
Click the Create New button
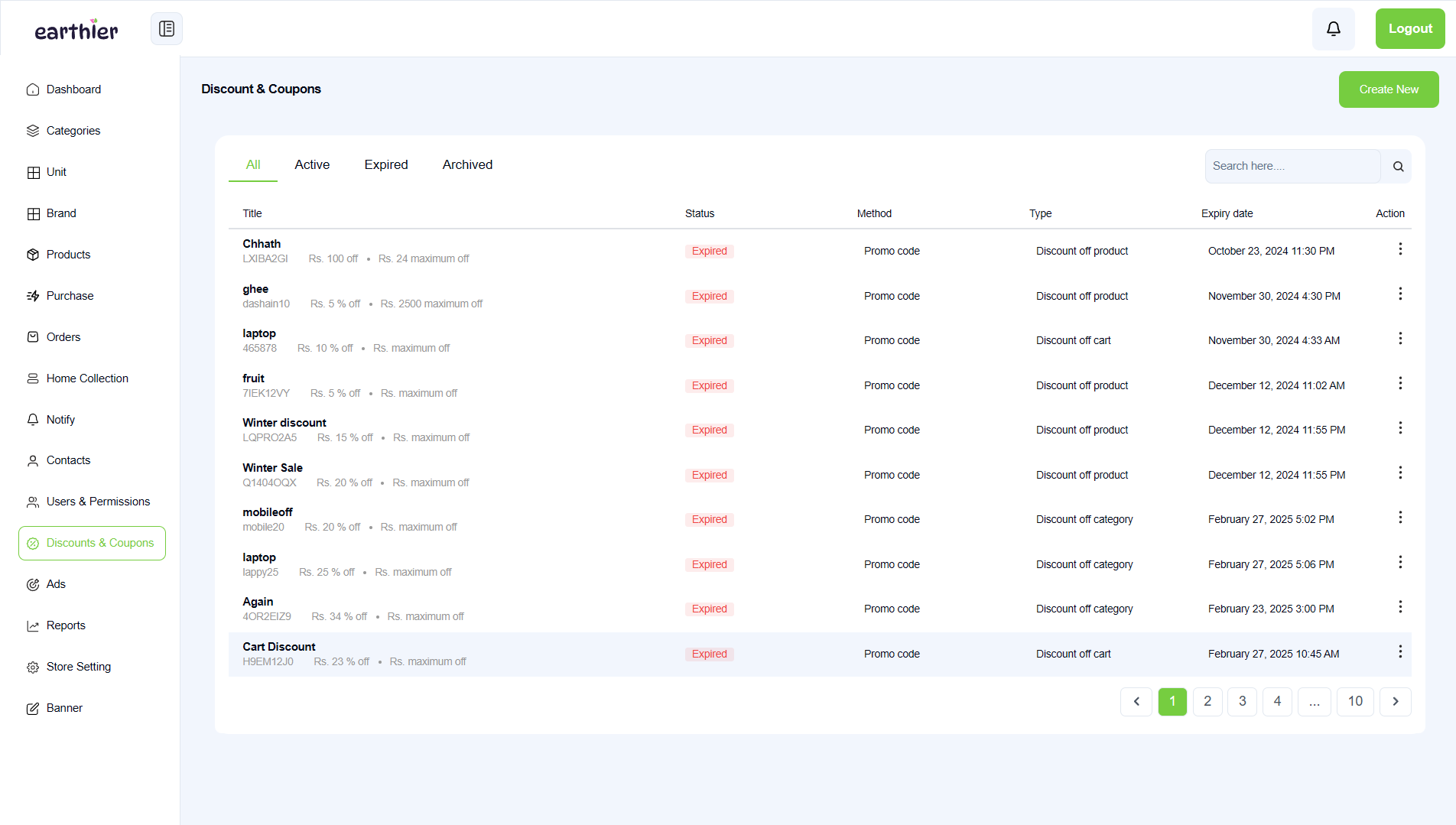click(x=1388, y=89)
